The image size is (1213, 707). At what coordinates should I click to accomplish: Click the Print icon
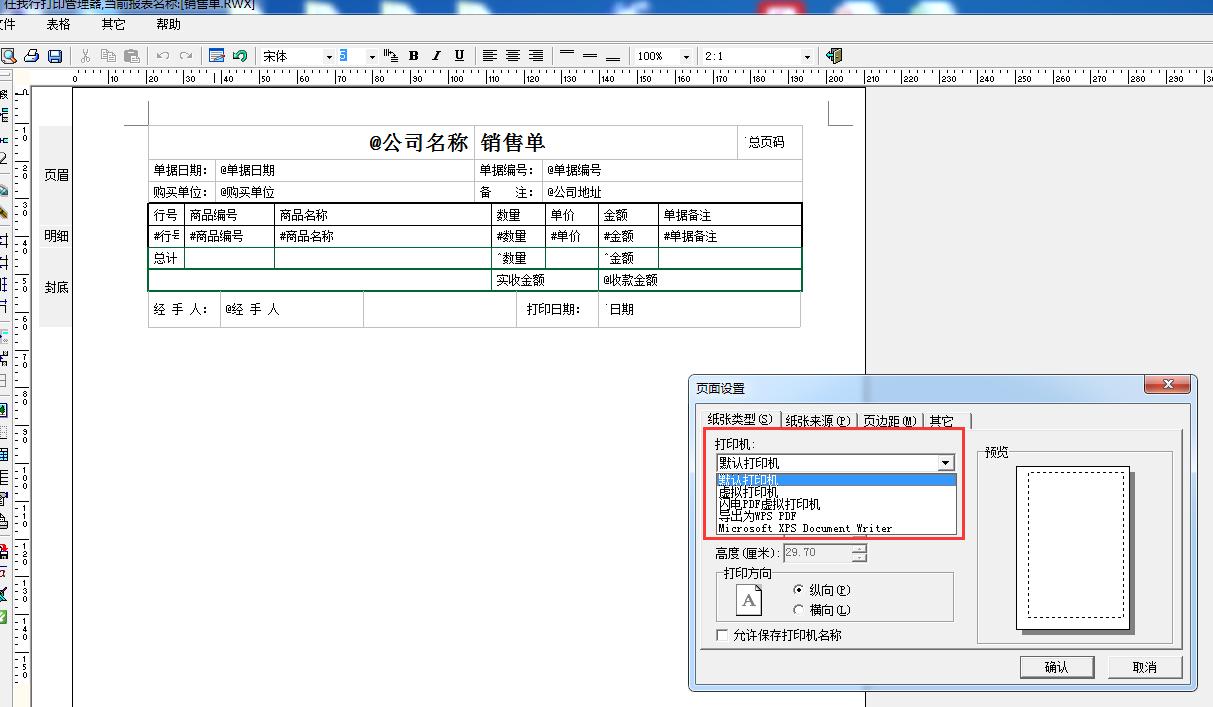click(x=30, y=56)
